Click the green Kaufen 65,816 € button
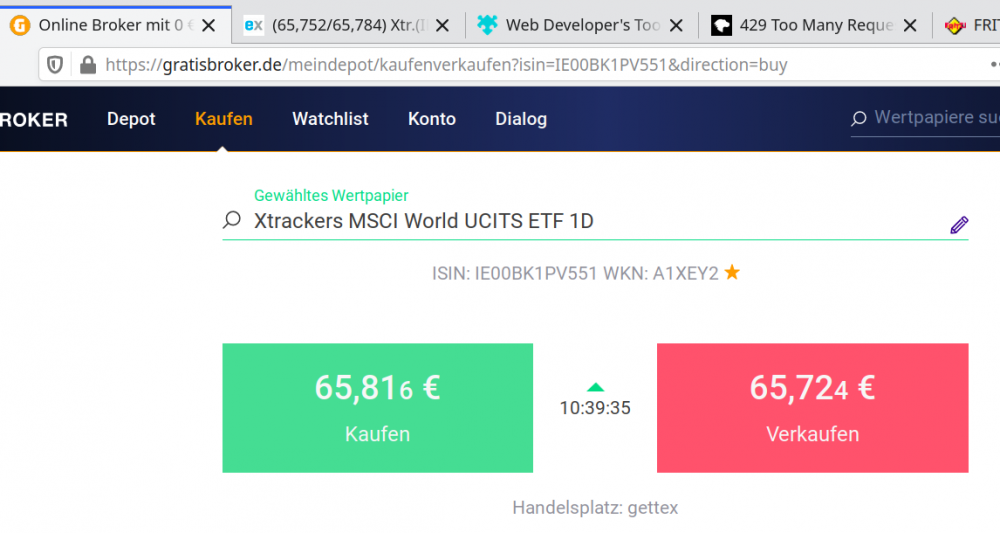1000x533 pixels. (378, 408)
